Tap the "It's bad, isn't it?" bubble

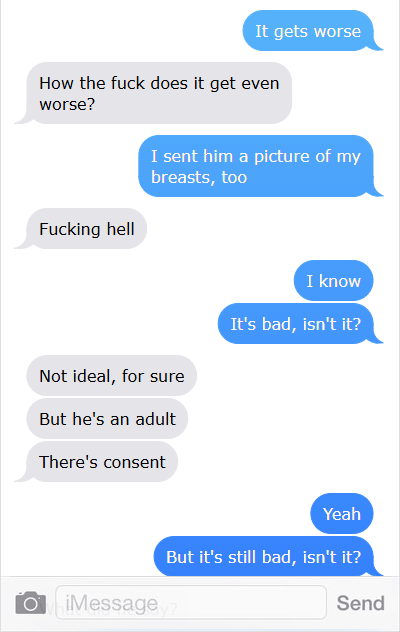[x=296, y=324]
